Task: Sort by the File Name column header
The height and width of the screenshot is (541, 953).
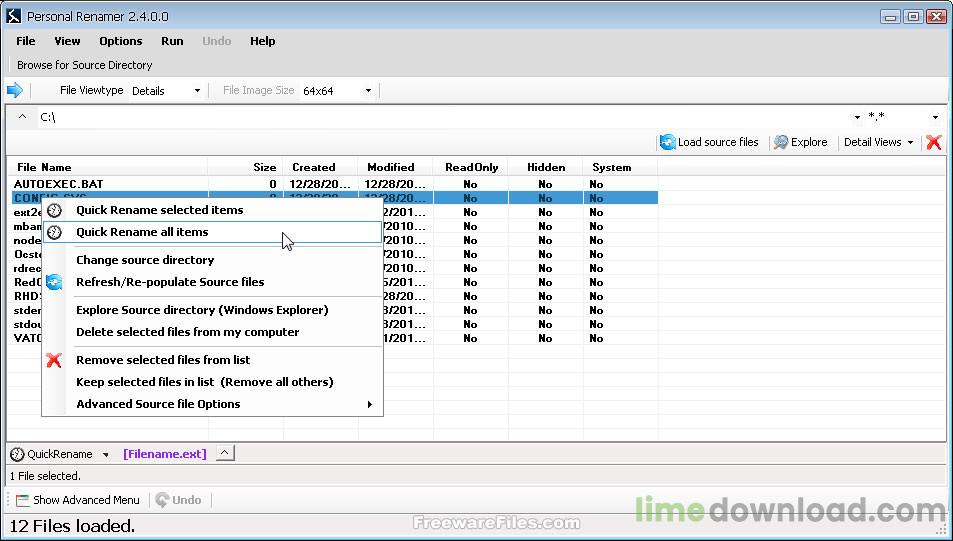Action: point(108,167)
